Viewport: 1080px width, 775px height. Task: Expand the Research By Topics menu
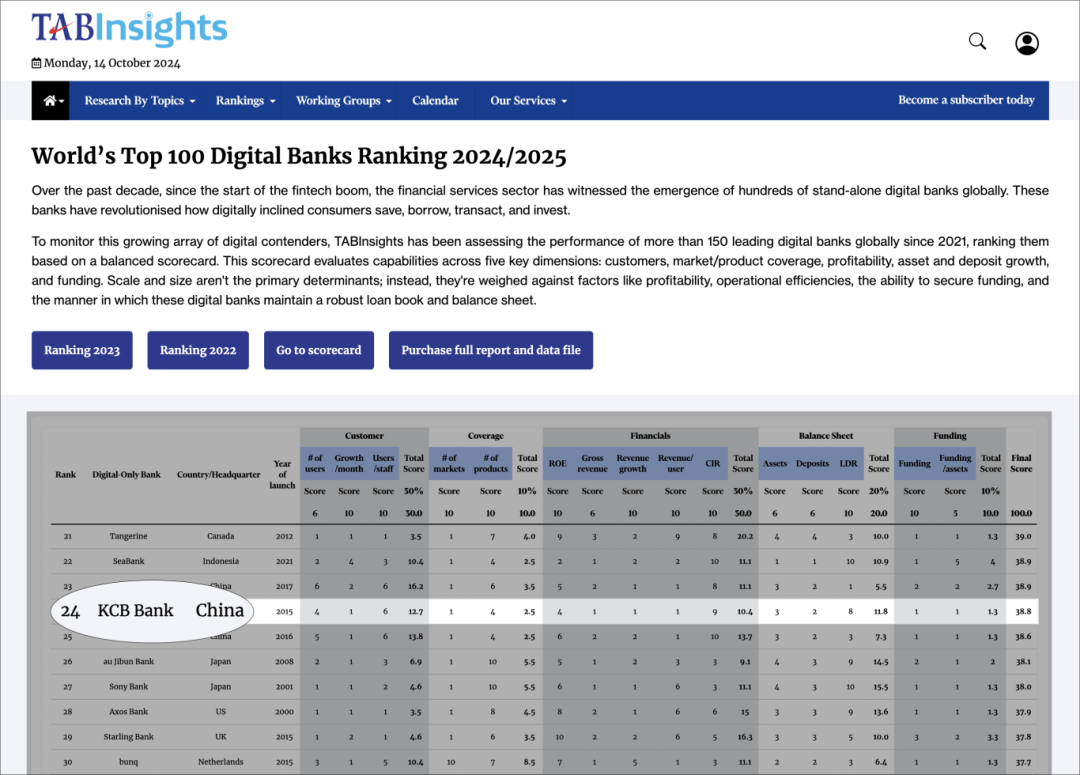[x=140, y=101]
